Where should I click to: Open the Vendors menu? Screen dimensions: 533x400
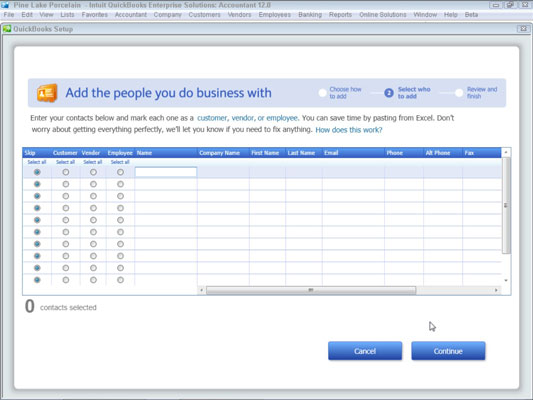(x=239, y=15)
